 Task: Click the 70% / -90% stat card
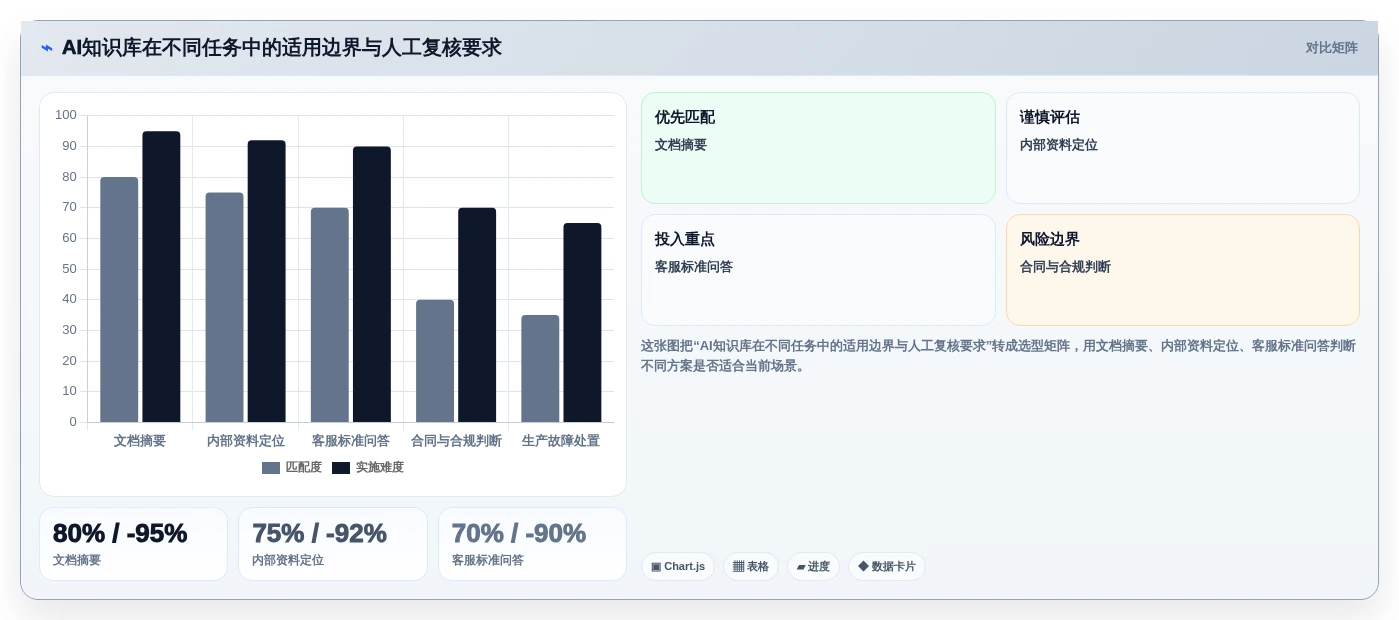click(532, 544)
